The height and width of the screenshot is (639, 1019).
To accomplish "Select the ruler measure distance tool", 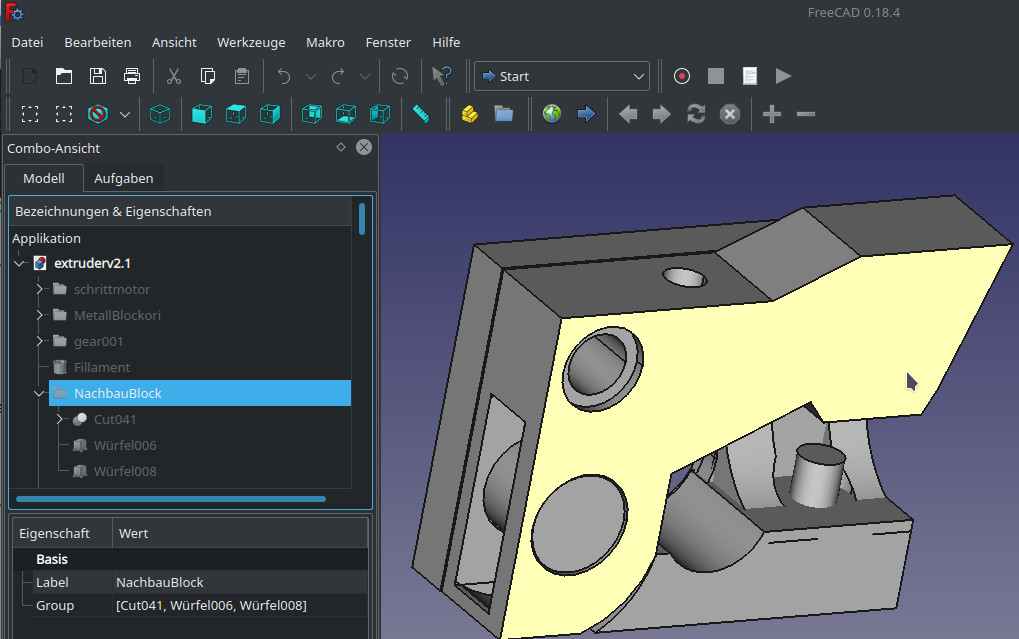I will 421,114.
